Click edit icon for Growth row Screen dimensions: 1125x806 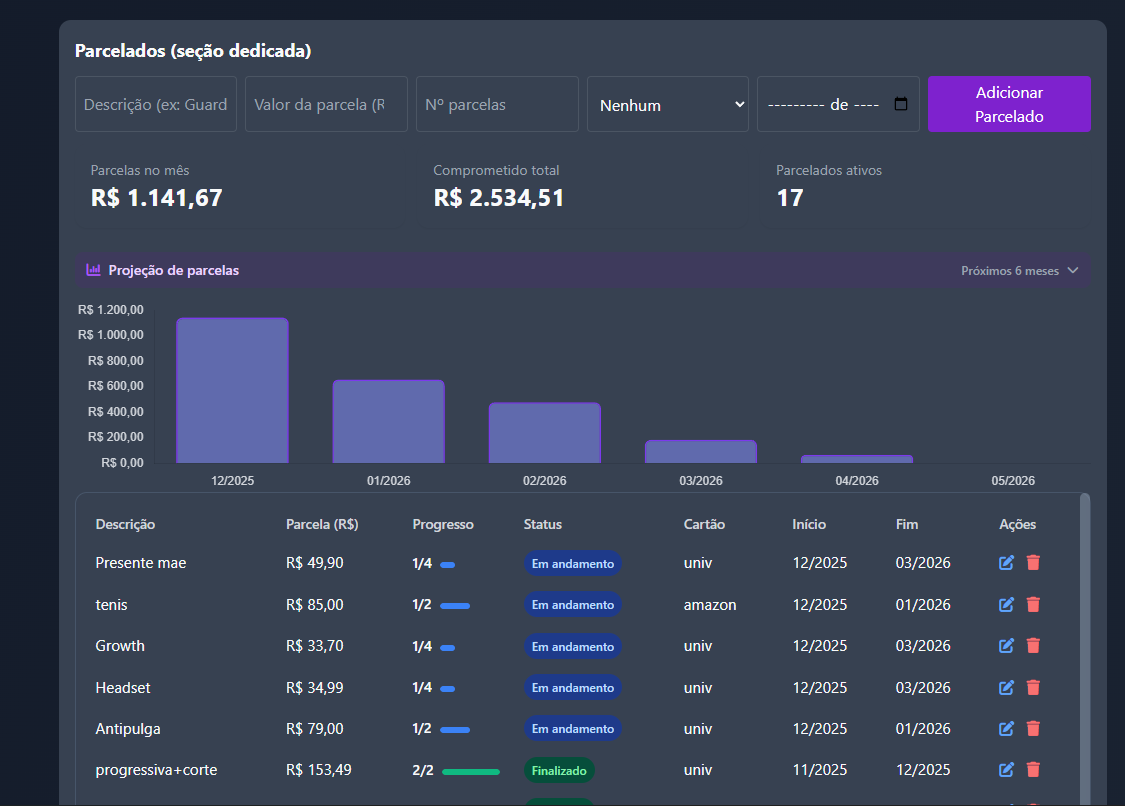(1006, 646)
